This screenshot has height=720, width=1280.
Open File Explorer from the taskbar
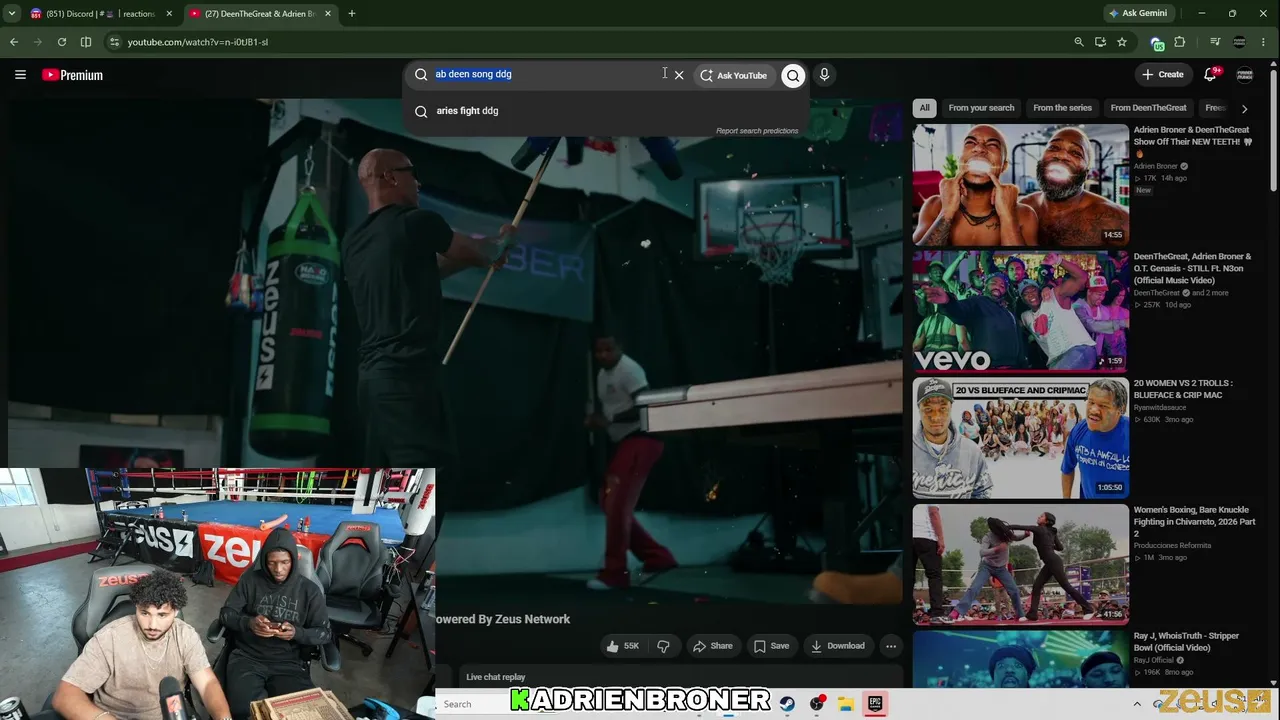click(845, 704)
